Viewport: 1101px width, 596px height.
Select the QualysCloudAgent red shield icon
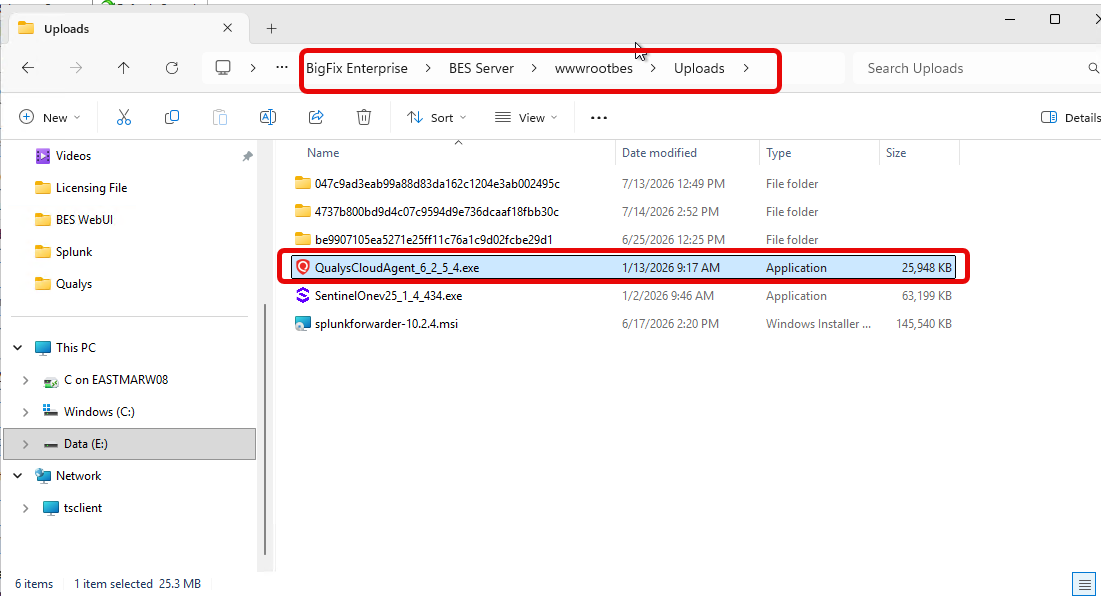[303, 267]
